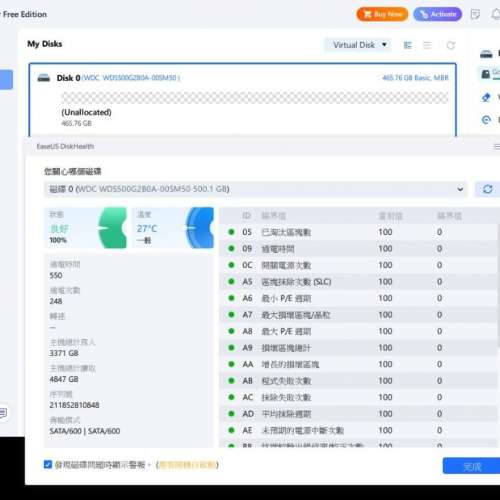
Task: Open the notifications bell icon
Action: point(496,14)
